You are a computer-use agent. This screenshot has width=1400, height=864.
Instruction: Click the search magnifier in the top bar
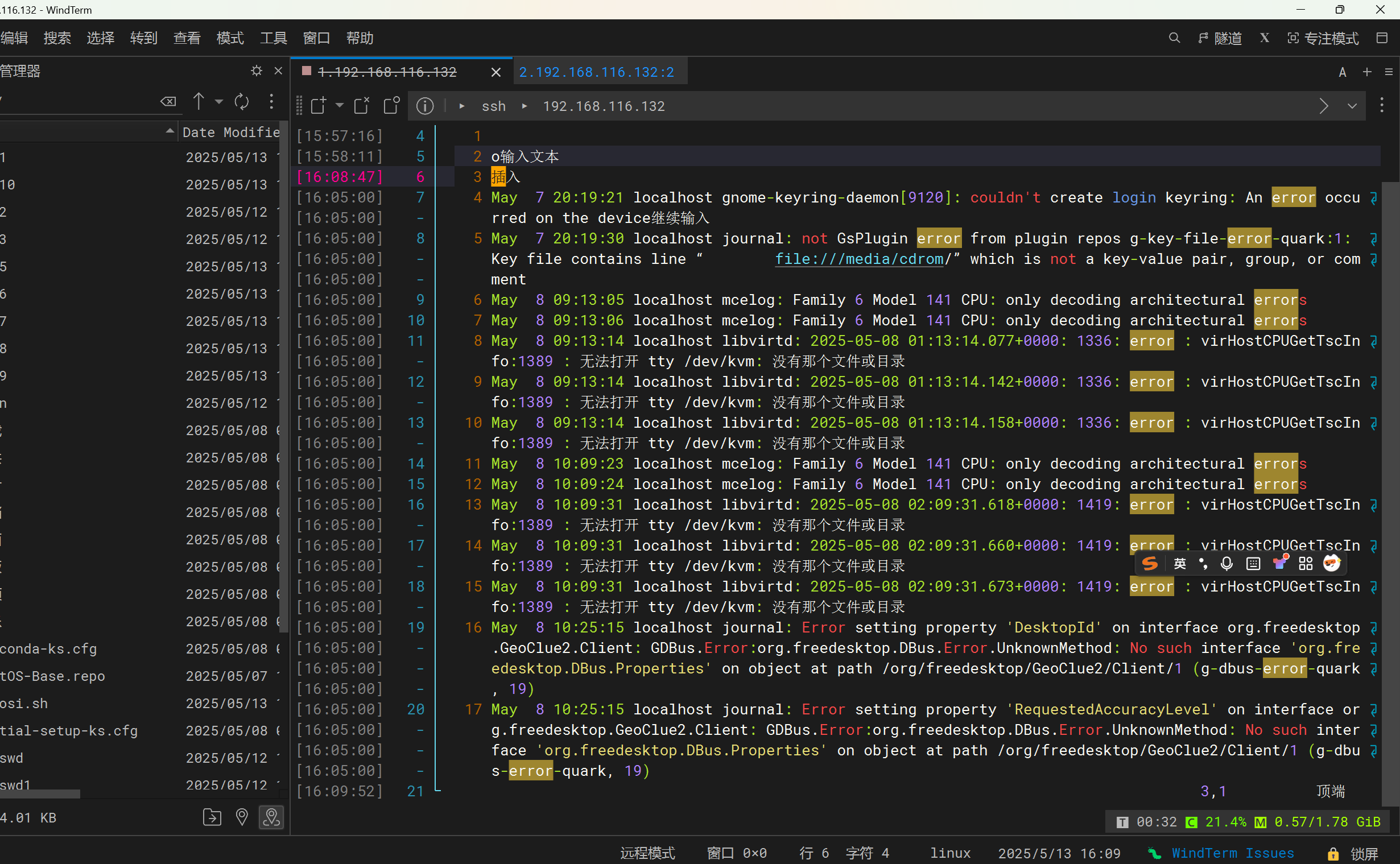coord(1174,38)
